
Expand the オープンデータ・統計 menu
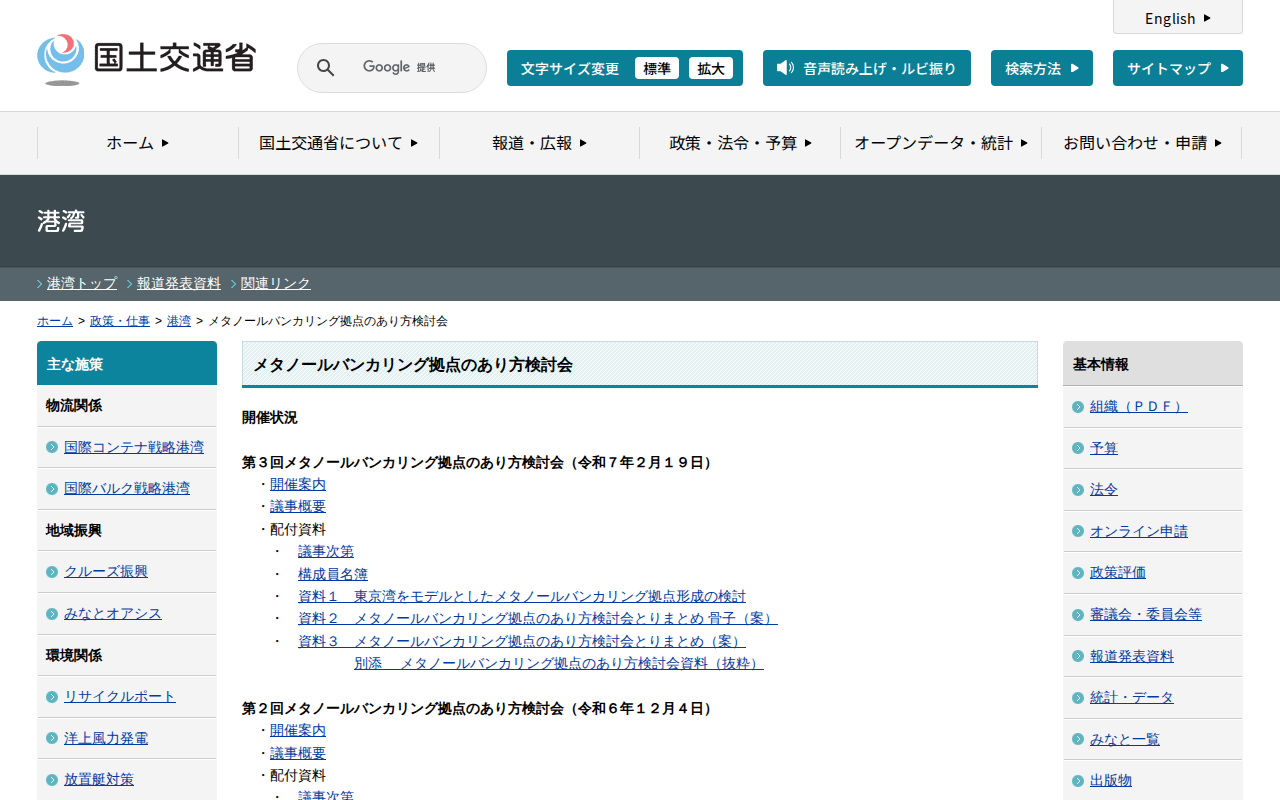tap(940, 143)
